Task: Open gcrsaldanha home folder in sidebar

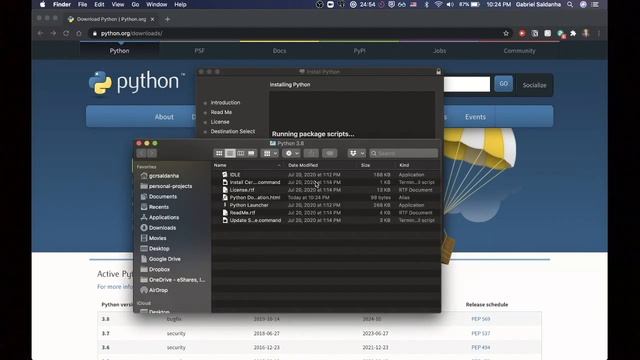Action: coord(164,176)
